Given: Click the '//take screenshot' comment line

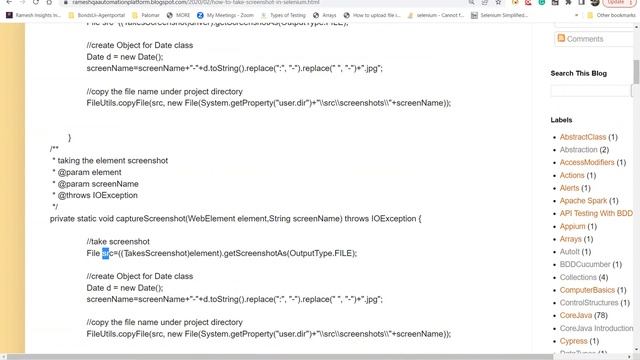Looking at the screenshot, I should 118,242.
